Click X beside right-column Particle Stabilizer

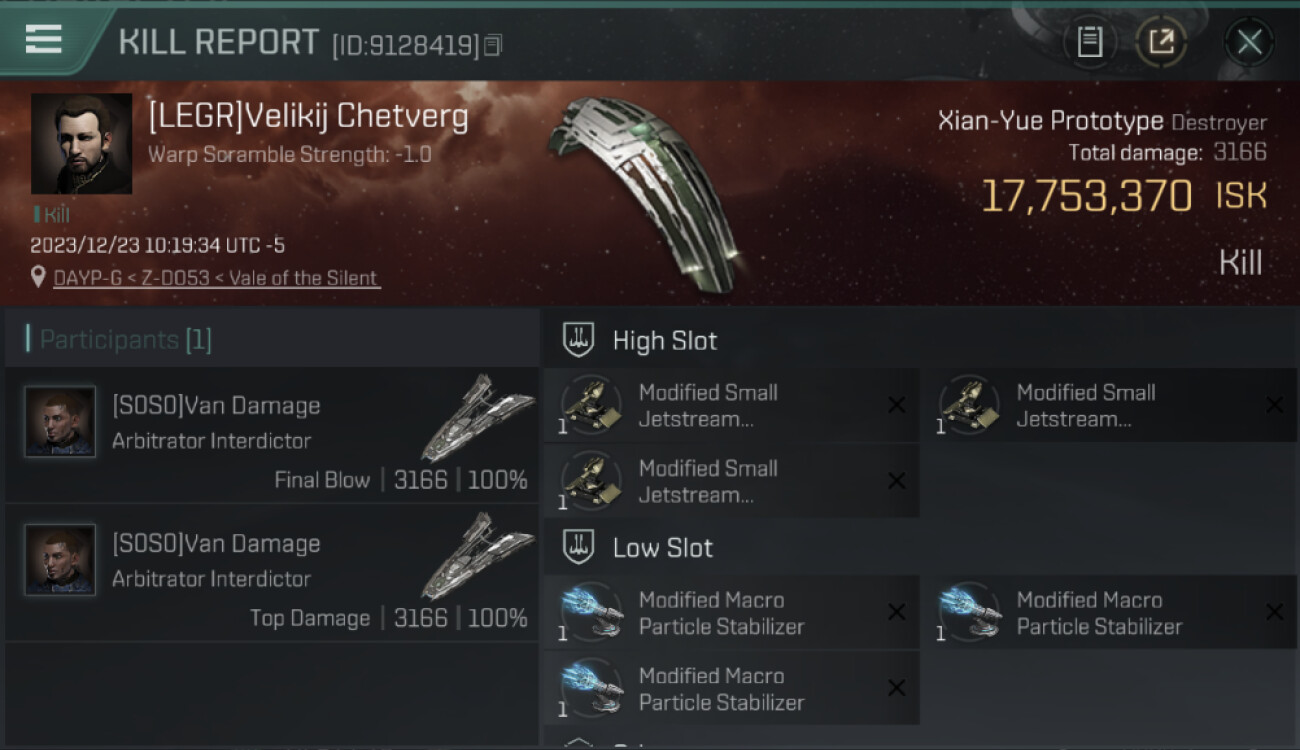pyautogui.click(x=1274, y=612)
